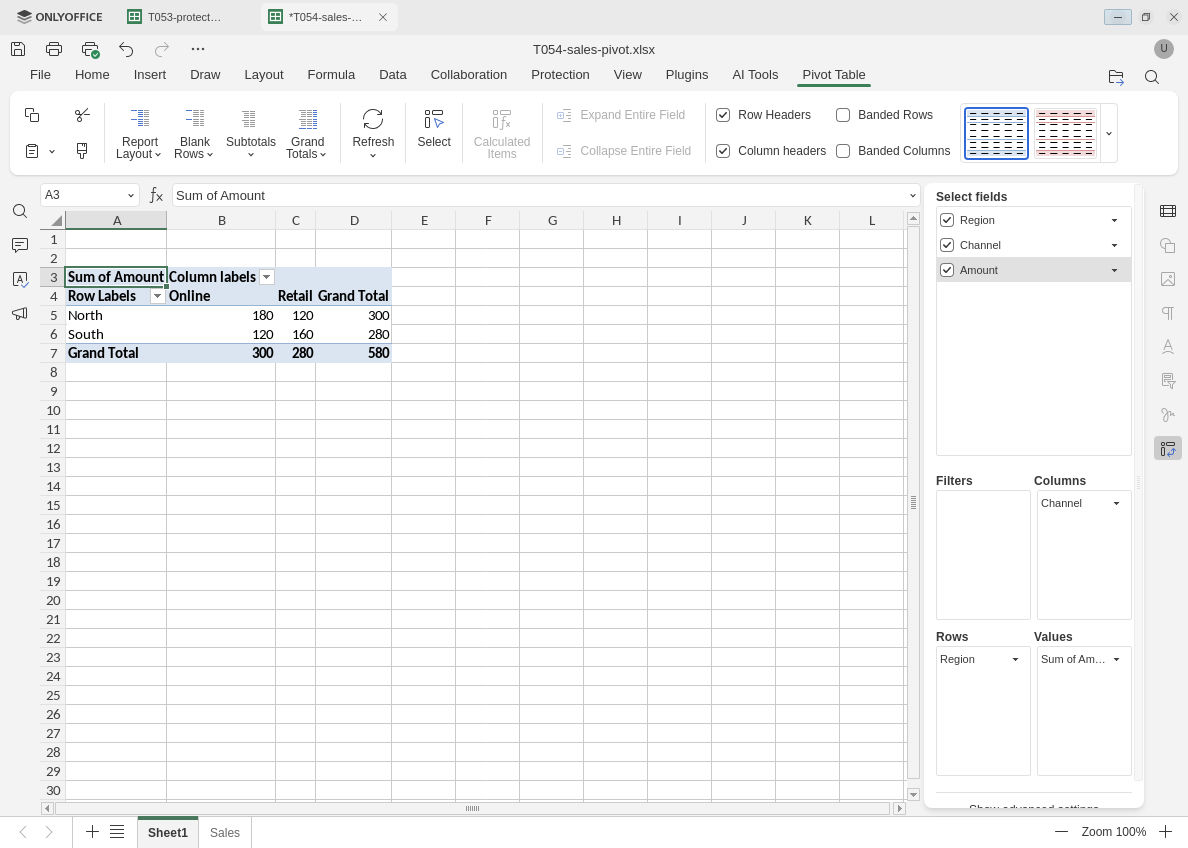Screen dimensions: 1188x848
Task: Click the Print icon
Action: [x=54, y=49]
